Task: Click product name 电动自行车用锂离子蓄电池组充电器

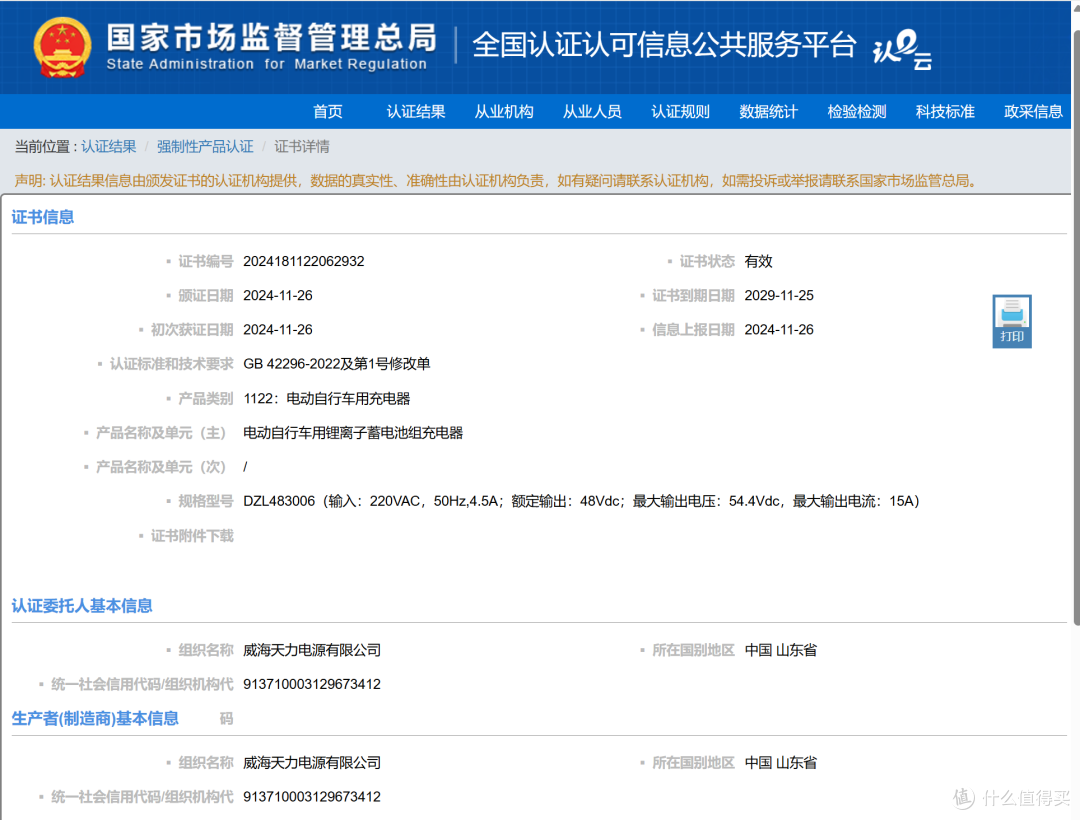Action: pos(353,433)
